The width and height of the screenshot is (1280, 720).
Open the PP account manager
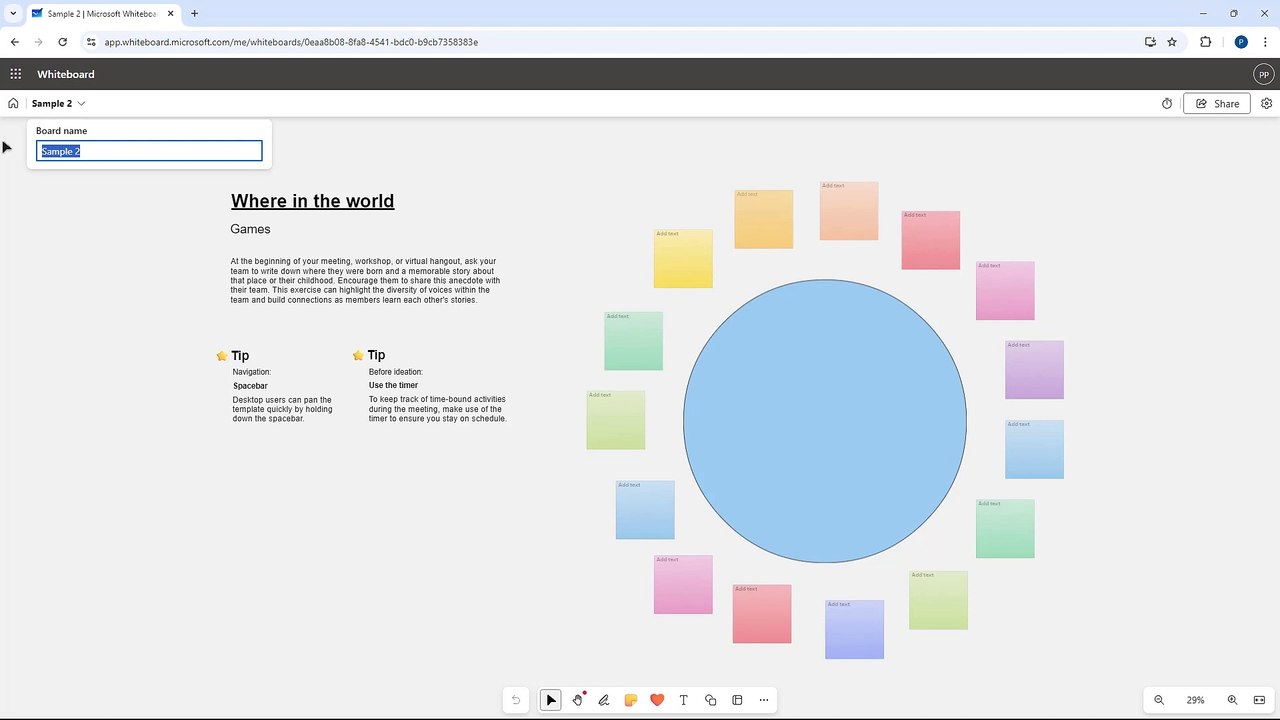pos(1264,74)
